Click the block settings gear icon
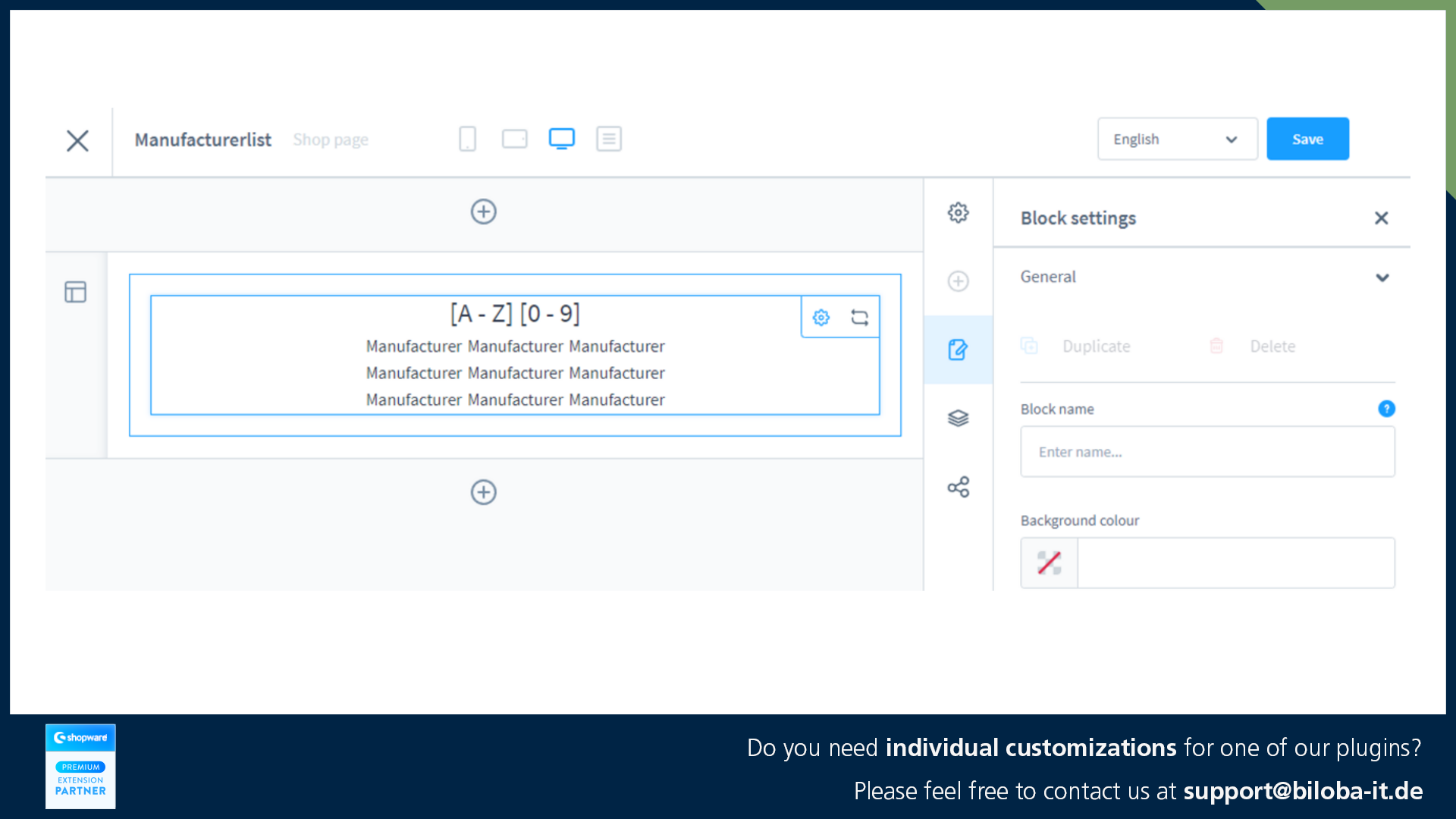The width and height of the screenshot is (1456, 819). click(x=821, y=317)
